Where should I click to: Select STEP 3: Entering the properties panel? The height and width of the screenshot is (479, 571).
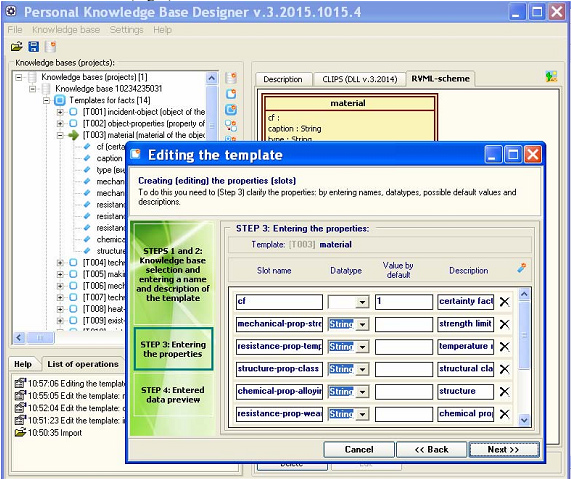click(x=173, y=349)
